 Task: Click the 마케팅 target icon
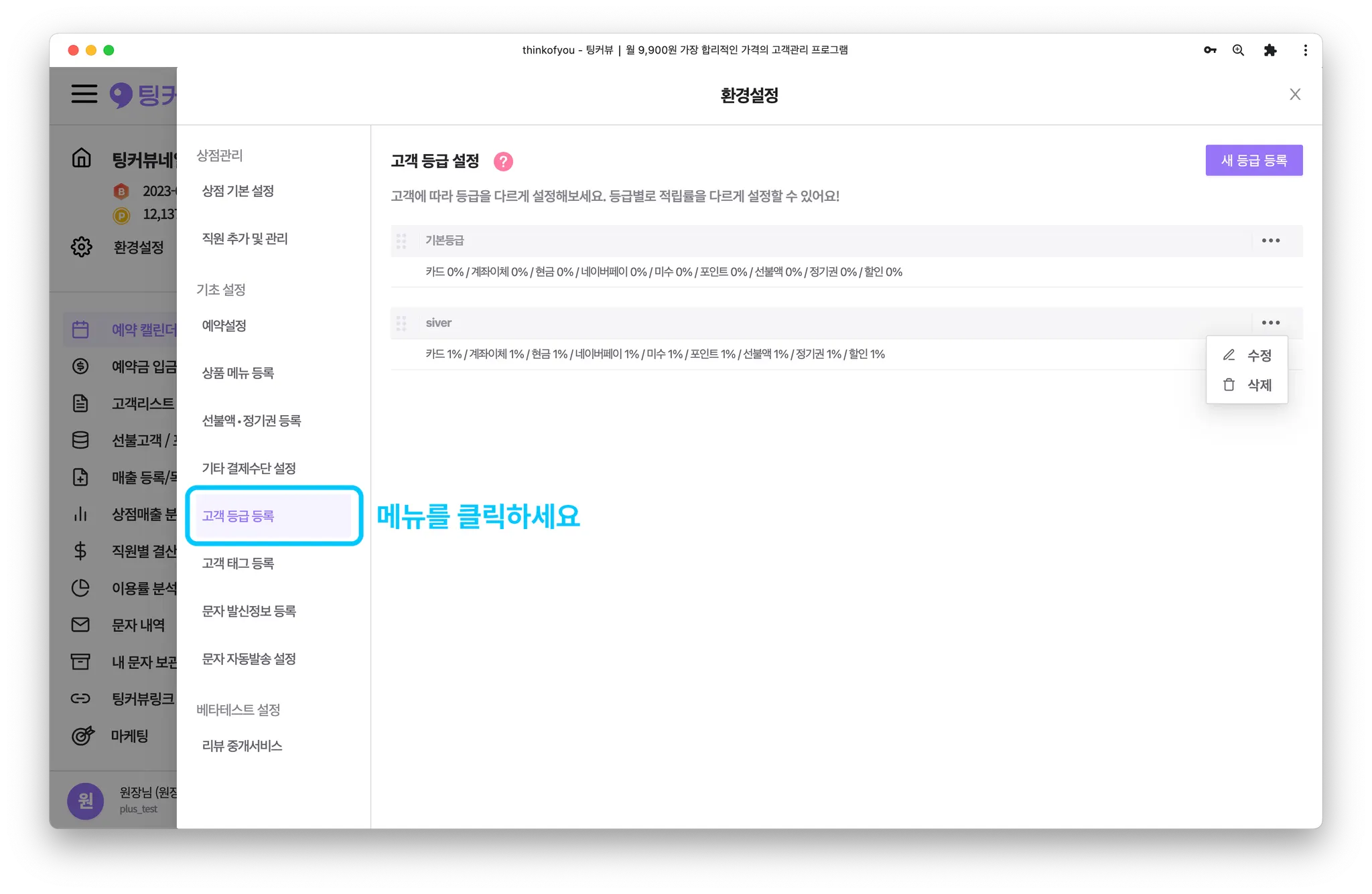tap(82, 735)
